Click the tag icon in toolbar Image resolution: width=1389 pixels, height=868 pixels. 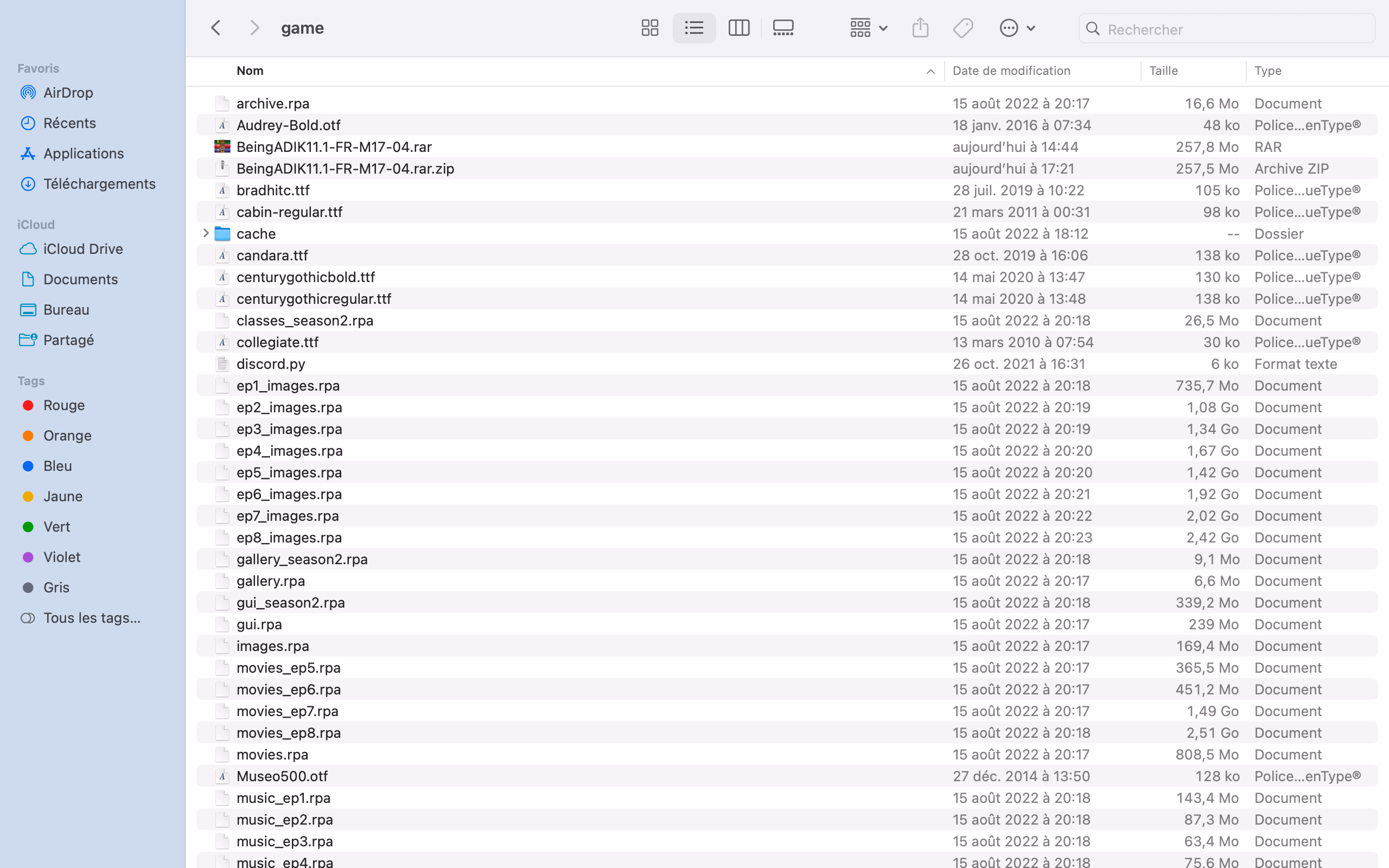click(963, 28)
